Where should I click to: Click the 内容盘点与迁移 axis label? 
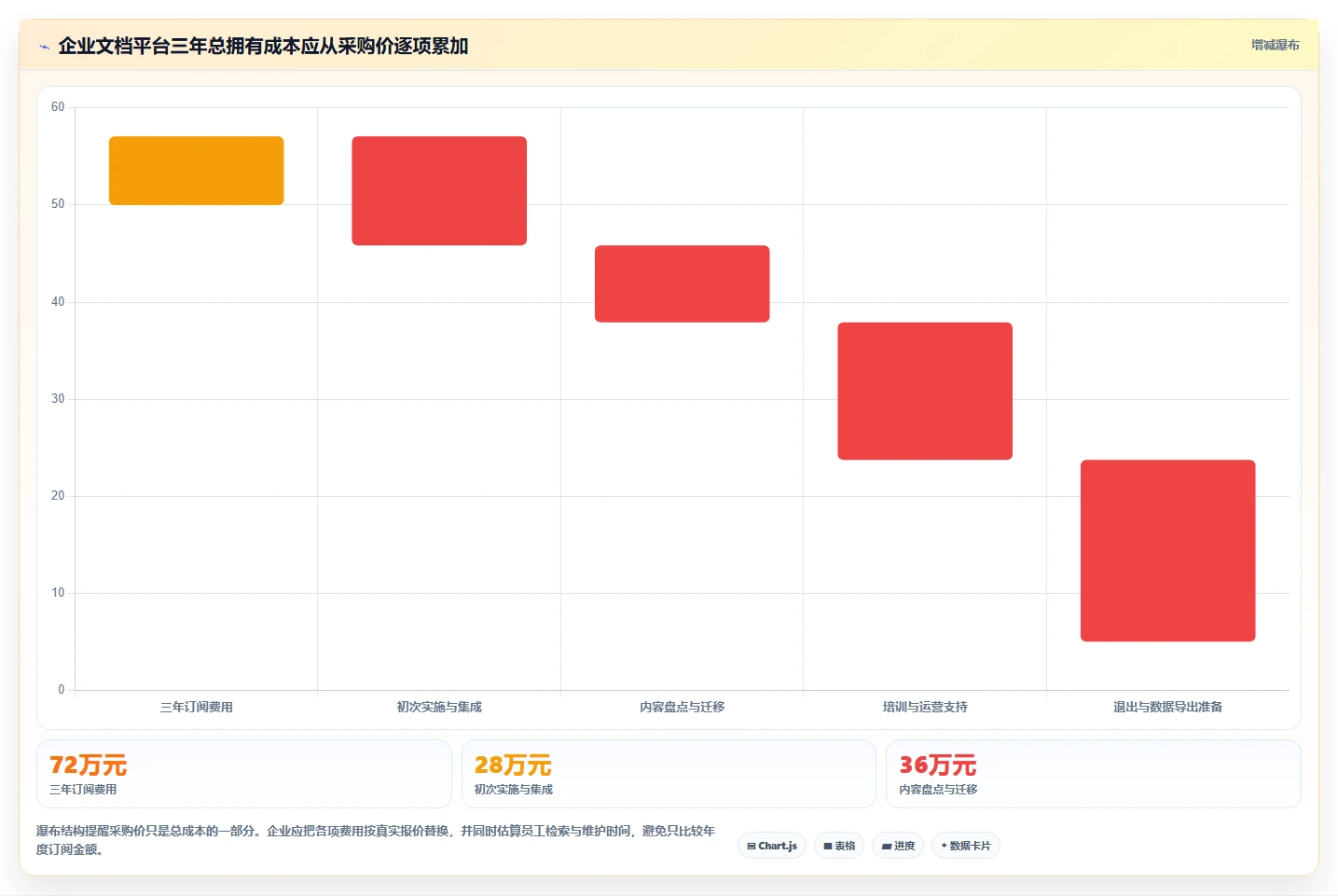[x=682, y=708]
